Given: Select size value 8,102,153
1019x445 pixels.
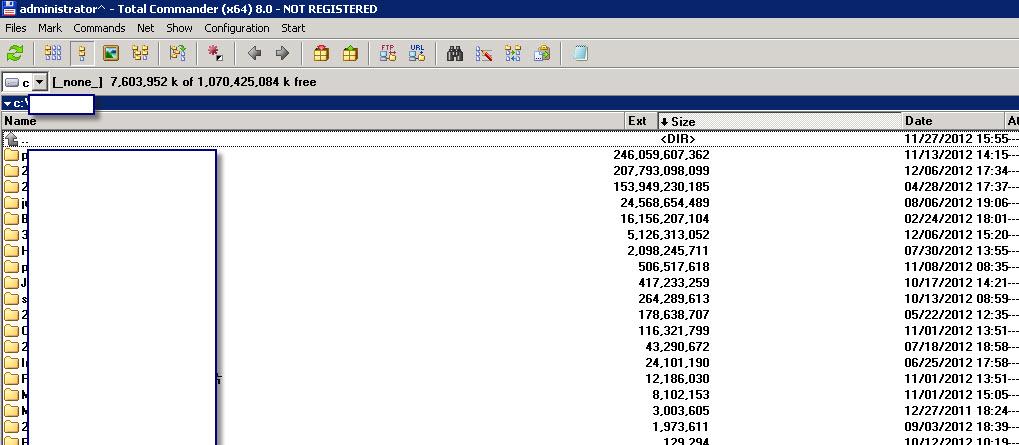Looking at the screenshot, I should pyautogui.click(x=680, y=394).
